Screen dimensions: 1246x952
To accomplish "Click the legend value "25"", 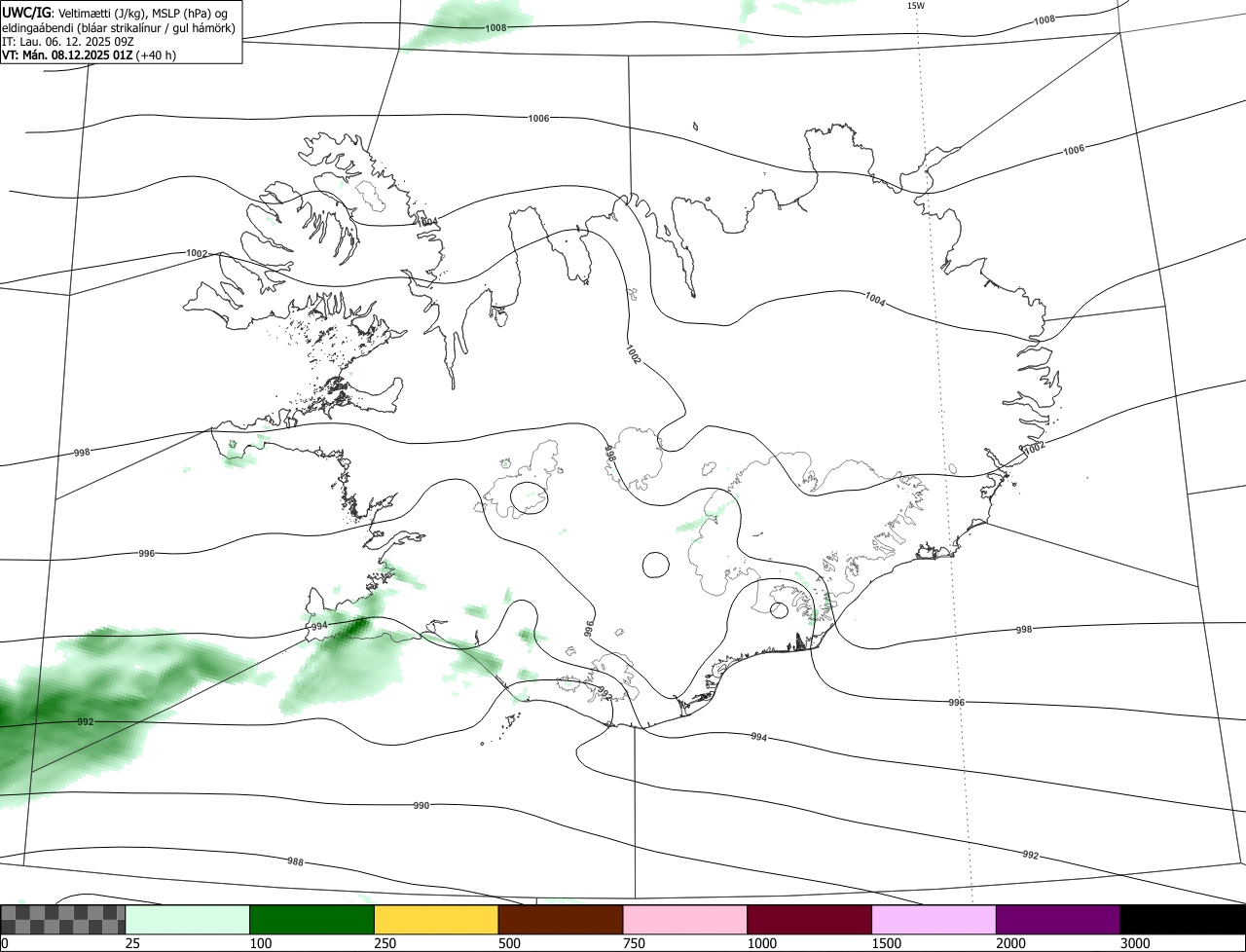I will click(132, 943).
